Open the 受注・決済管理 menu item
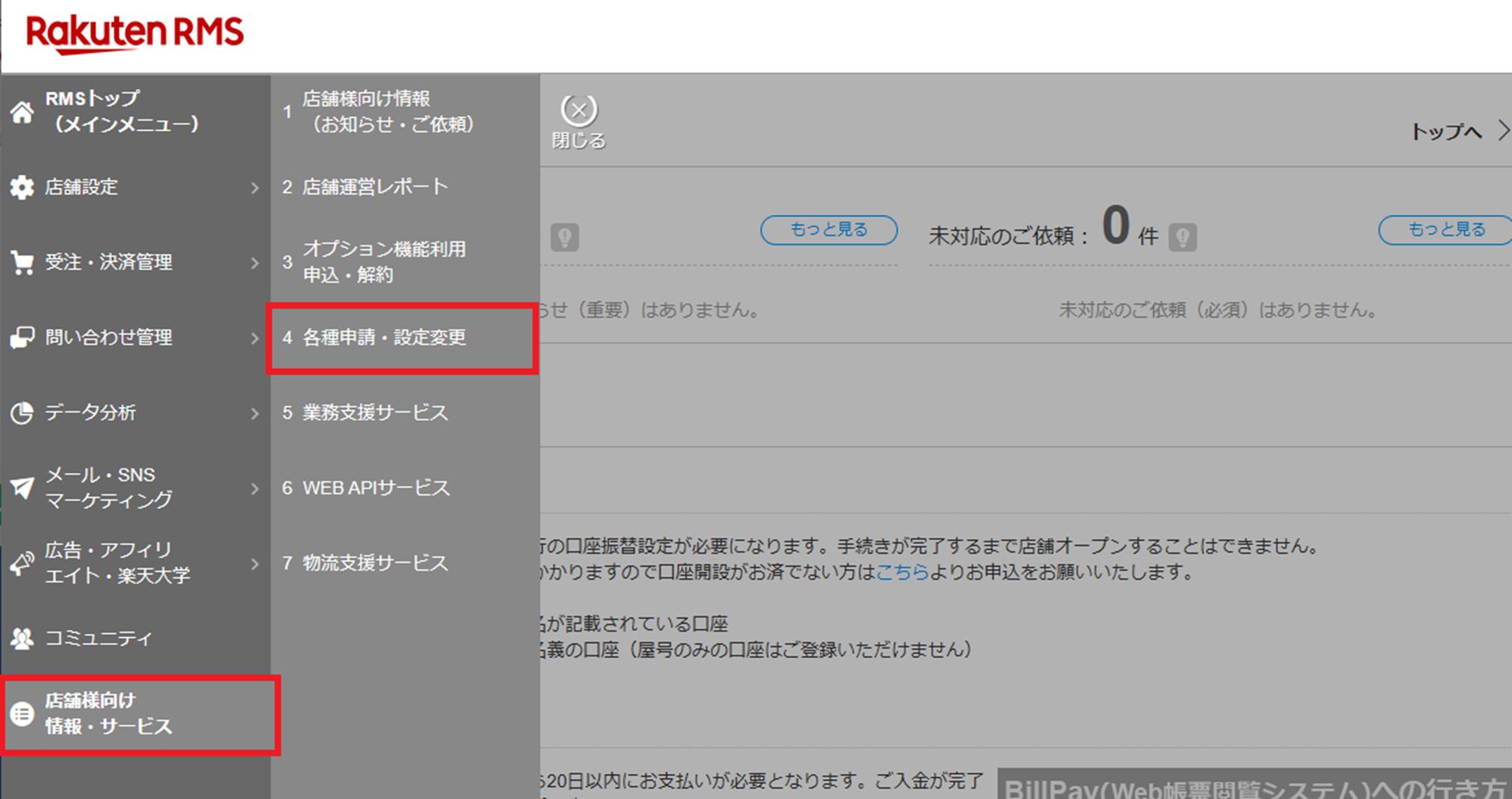 135,262
